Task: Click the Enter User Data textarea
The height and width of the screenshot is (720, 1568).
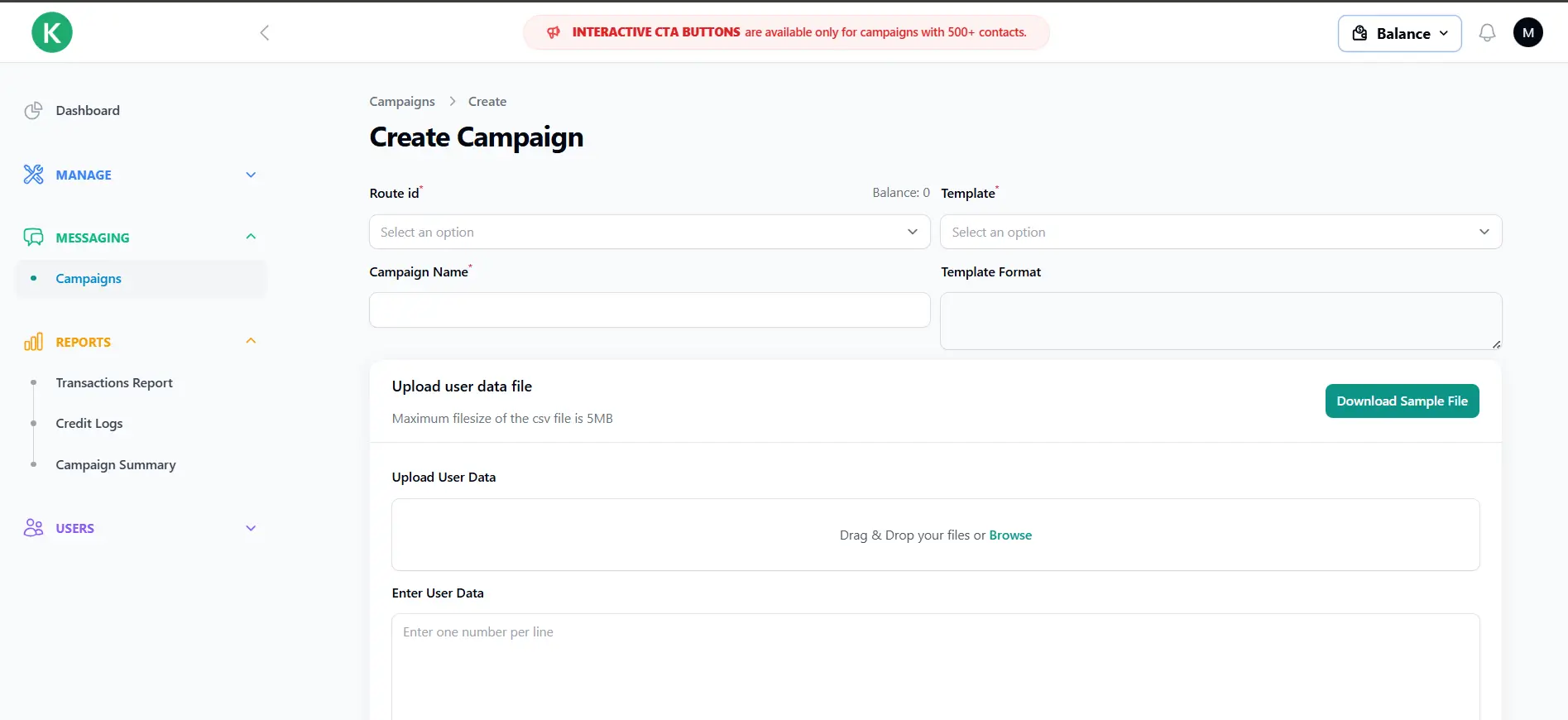Action: pyautogui.click(x=935, y=666)
